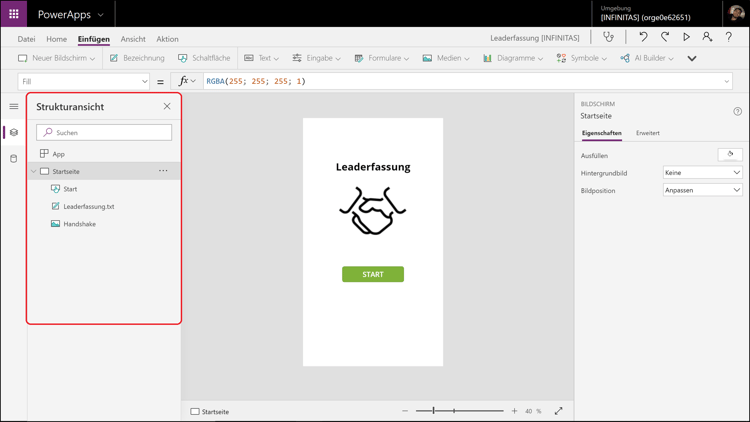Preview the app with play icon
The image size is (750, 422).
pyautogui.click(x=686, y=37)
